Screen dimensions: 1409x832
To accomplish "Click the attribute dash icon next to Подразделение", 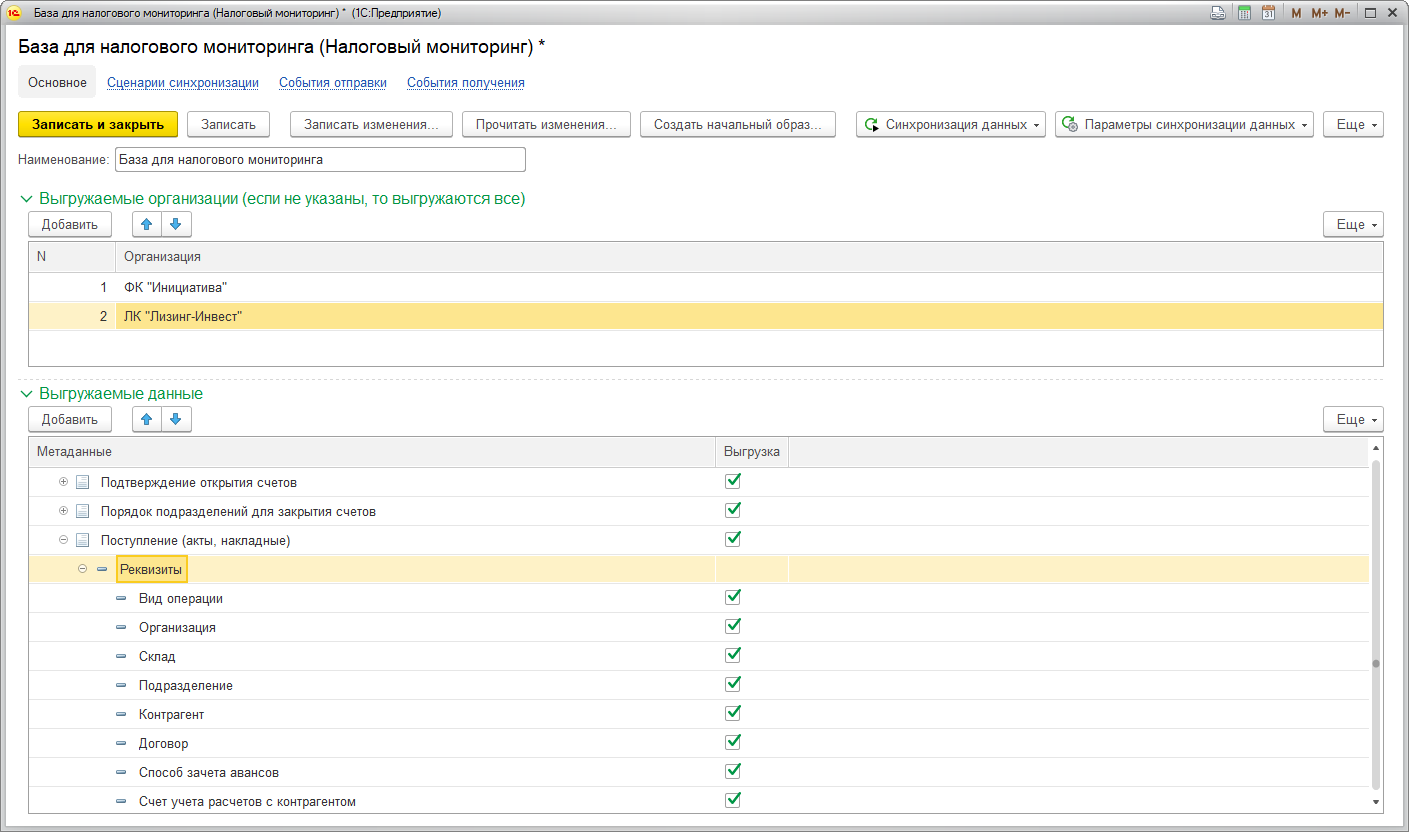I will [x=121, y=685].
